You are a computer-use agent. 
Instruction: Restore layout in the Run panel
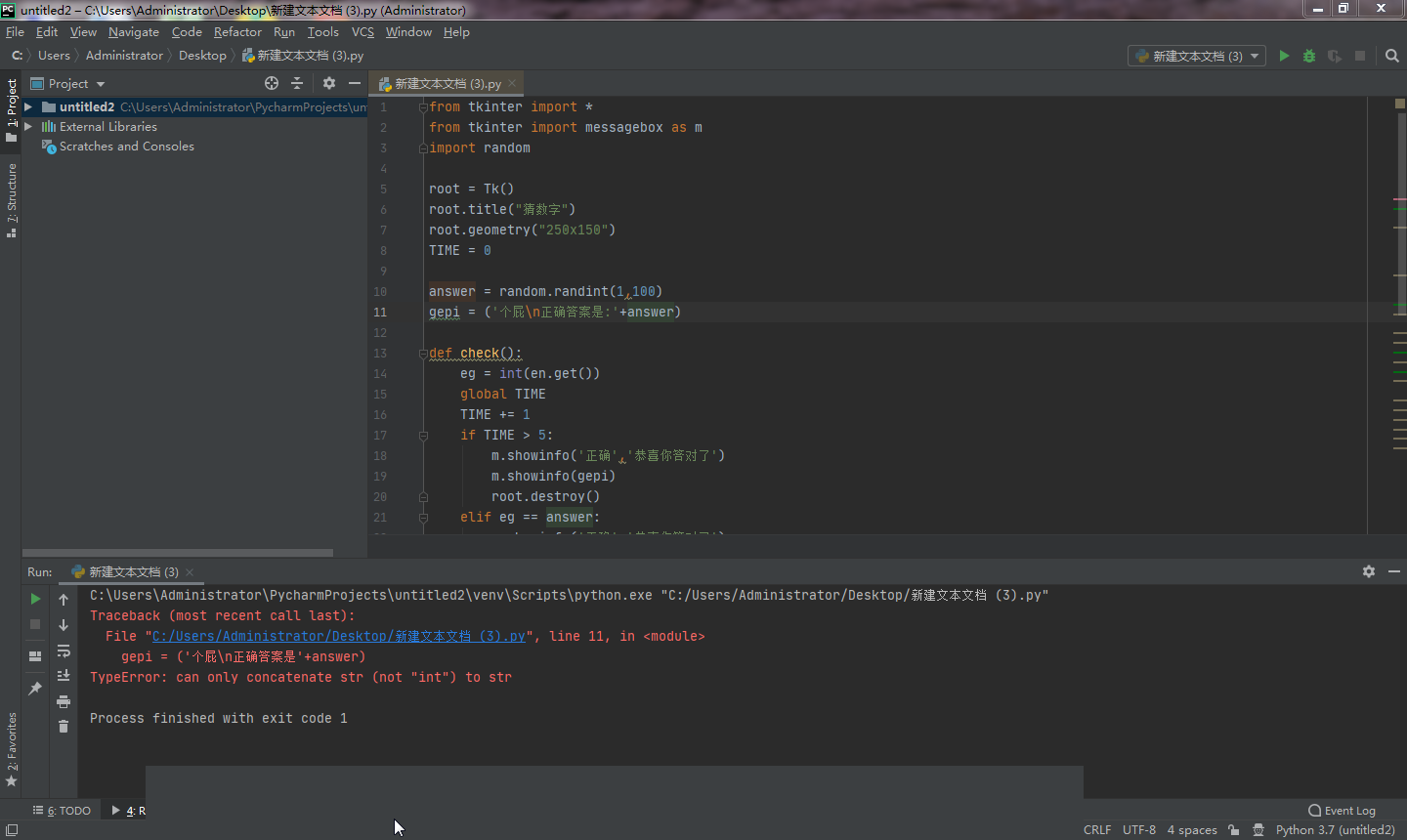coord(35,656)
